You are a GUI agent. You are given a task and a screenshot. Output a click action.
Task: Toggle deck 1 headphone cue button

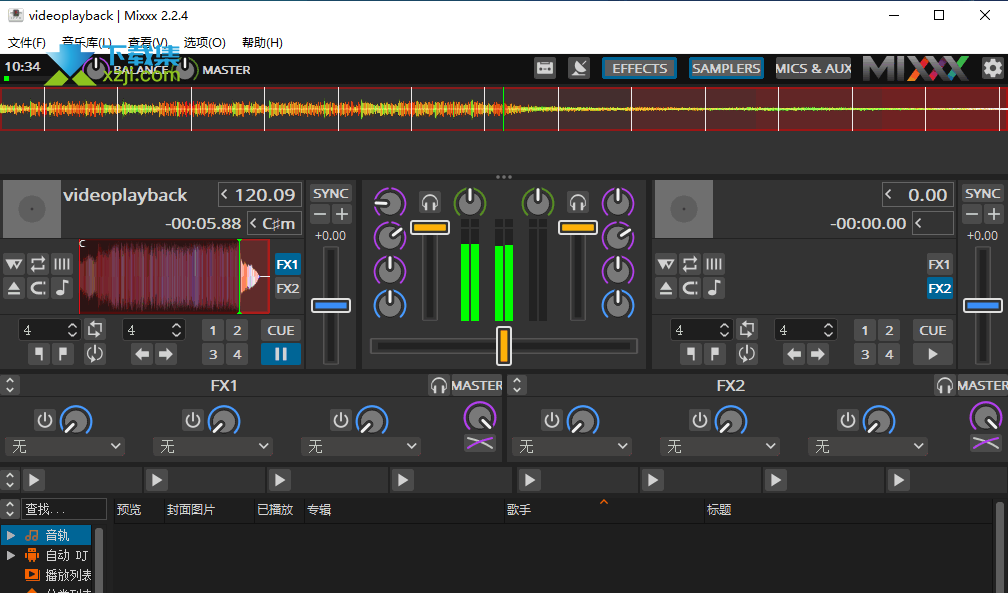click(430, 203)
